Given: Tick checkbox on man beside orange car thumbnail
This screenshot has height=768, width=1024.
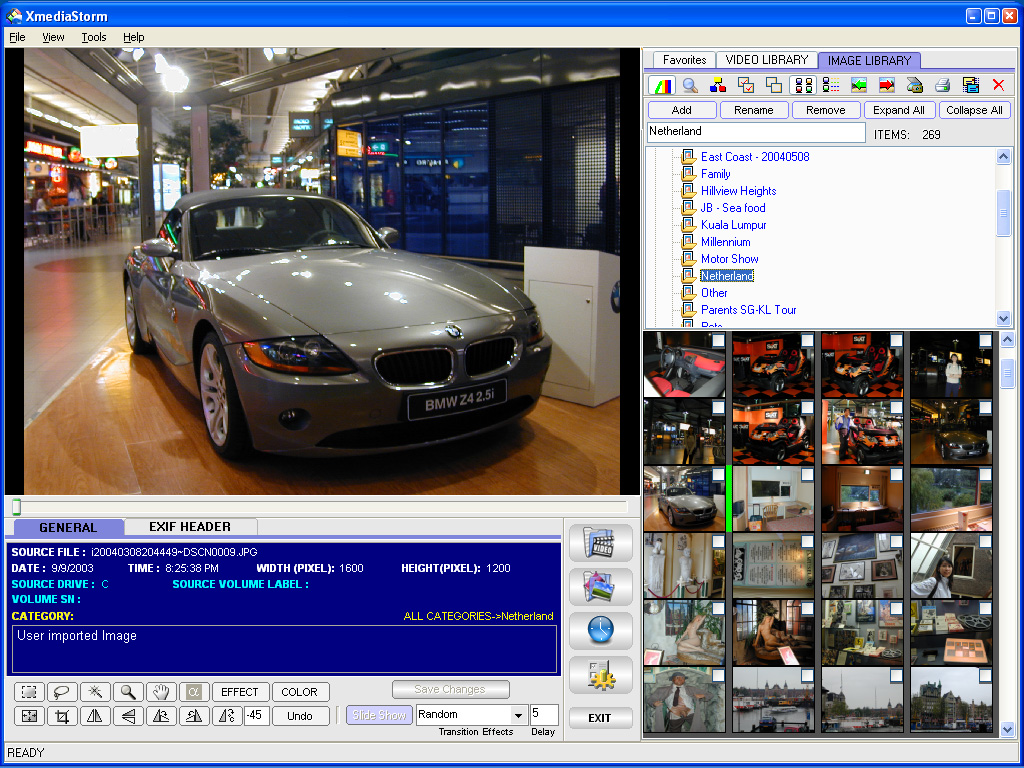Looking at the screenshot, I should (896, 408).
